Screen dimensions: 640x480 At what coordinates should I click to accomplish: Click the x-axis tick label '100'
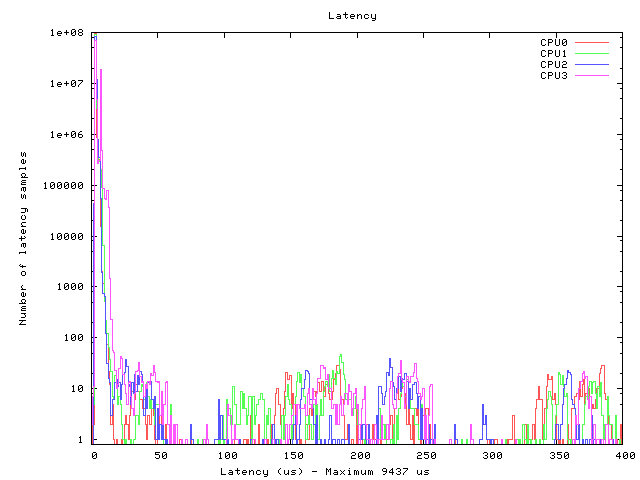coord(227,456)
